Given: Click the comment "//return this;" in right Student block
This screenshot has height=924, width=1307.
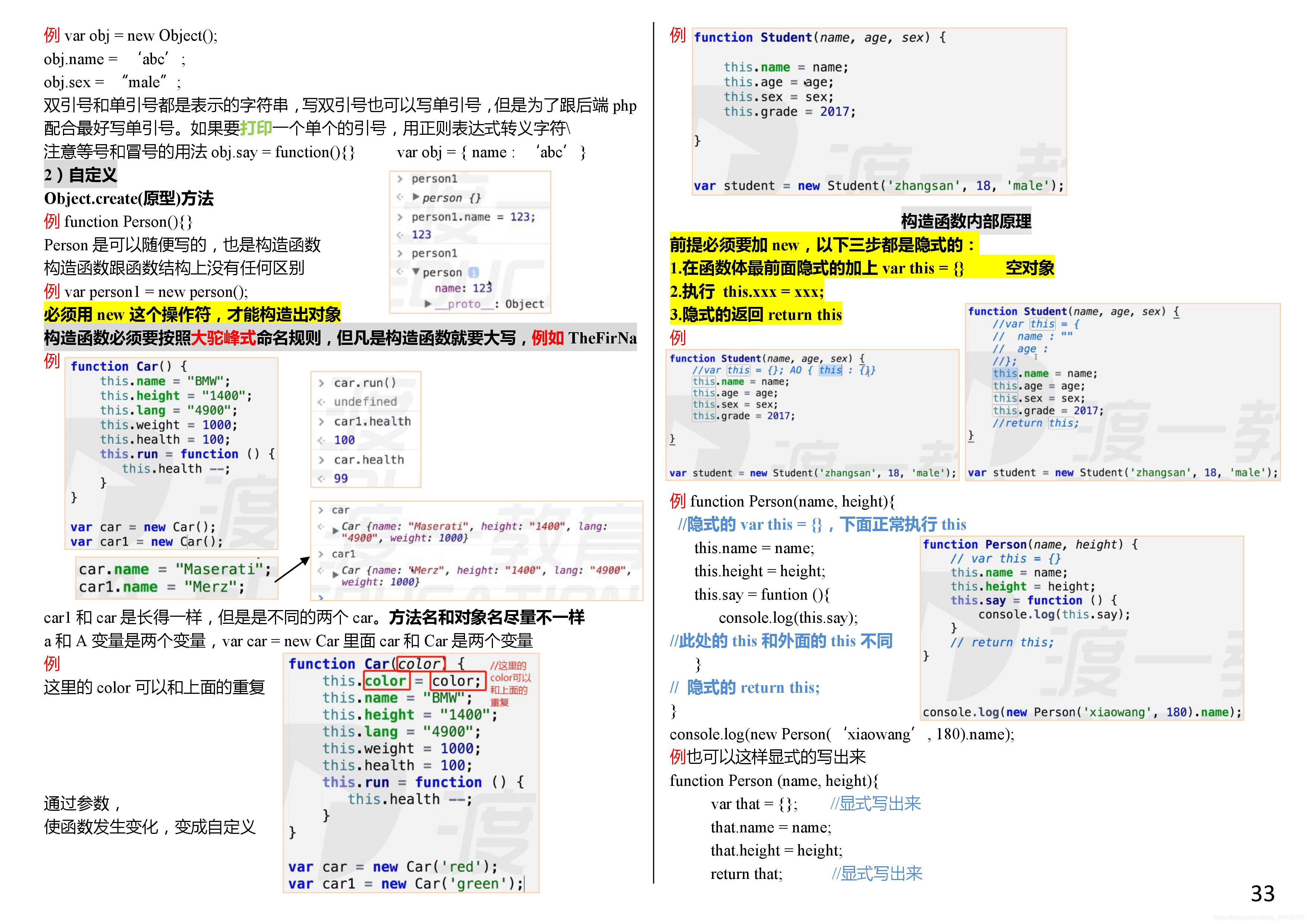Looking at the screenshot, I should [1035, 423].
